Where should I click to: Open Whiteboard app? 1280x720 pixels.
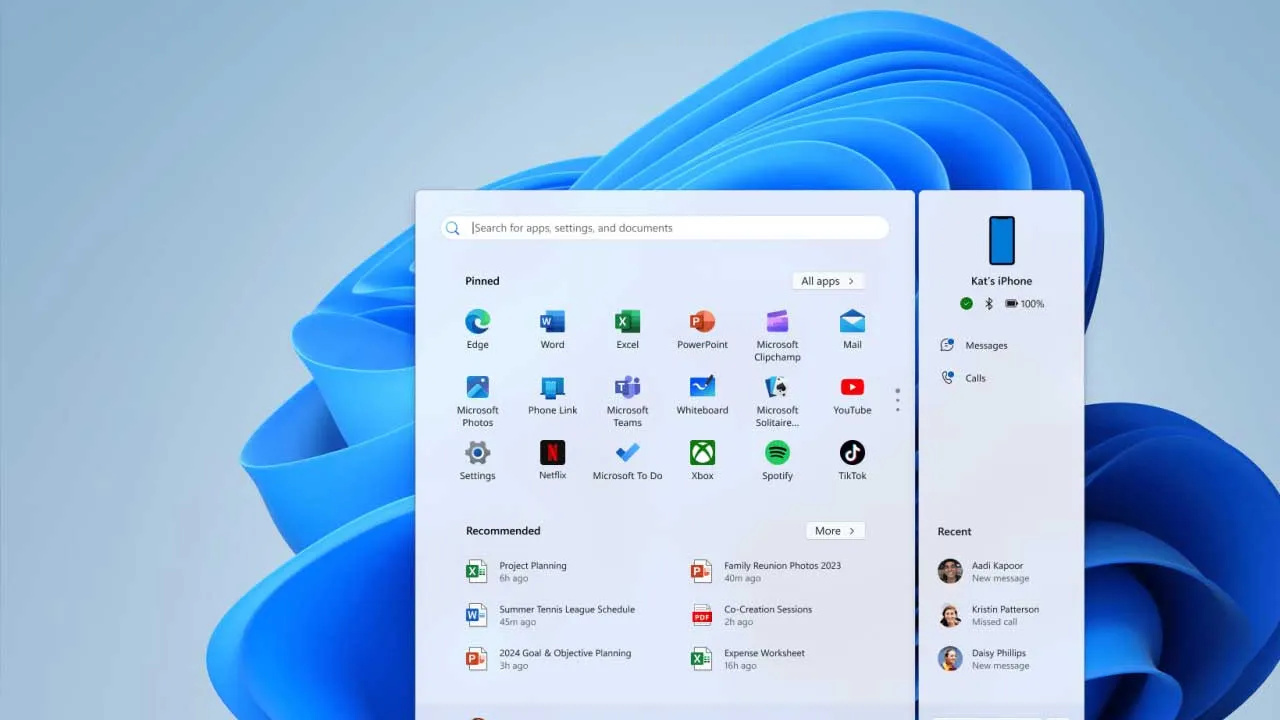702,395
